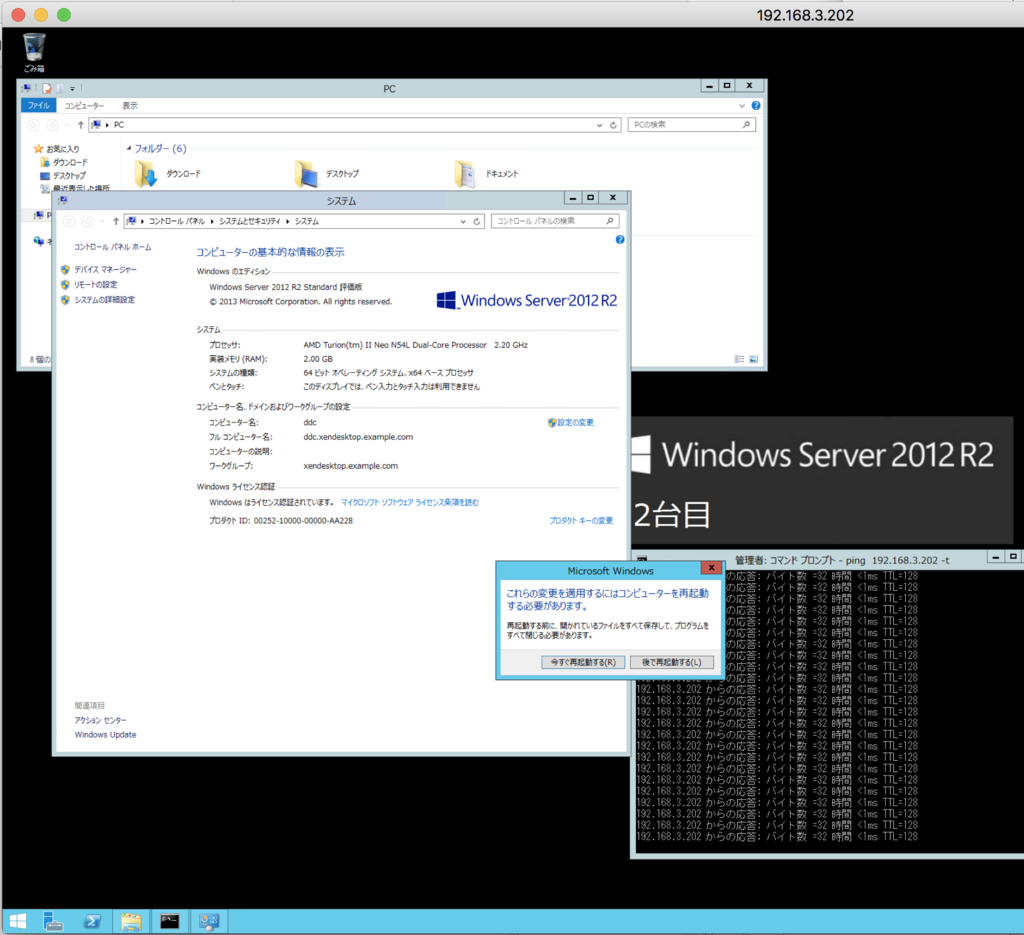Image resolution: width=1024 pixels, height=935 pixels.
Task: Expand the PC window ribbon chevron
Action: coord(742,105)
